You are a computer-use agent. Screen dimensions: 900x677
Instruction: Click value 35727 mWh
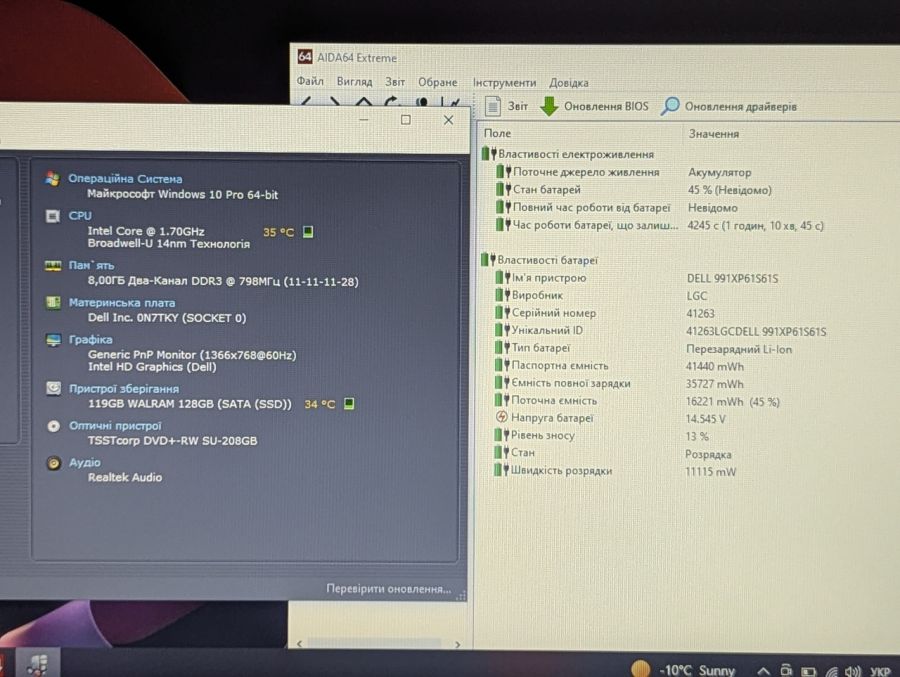click(715, 384)
